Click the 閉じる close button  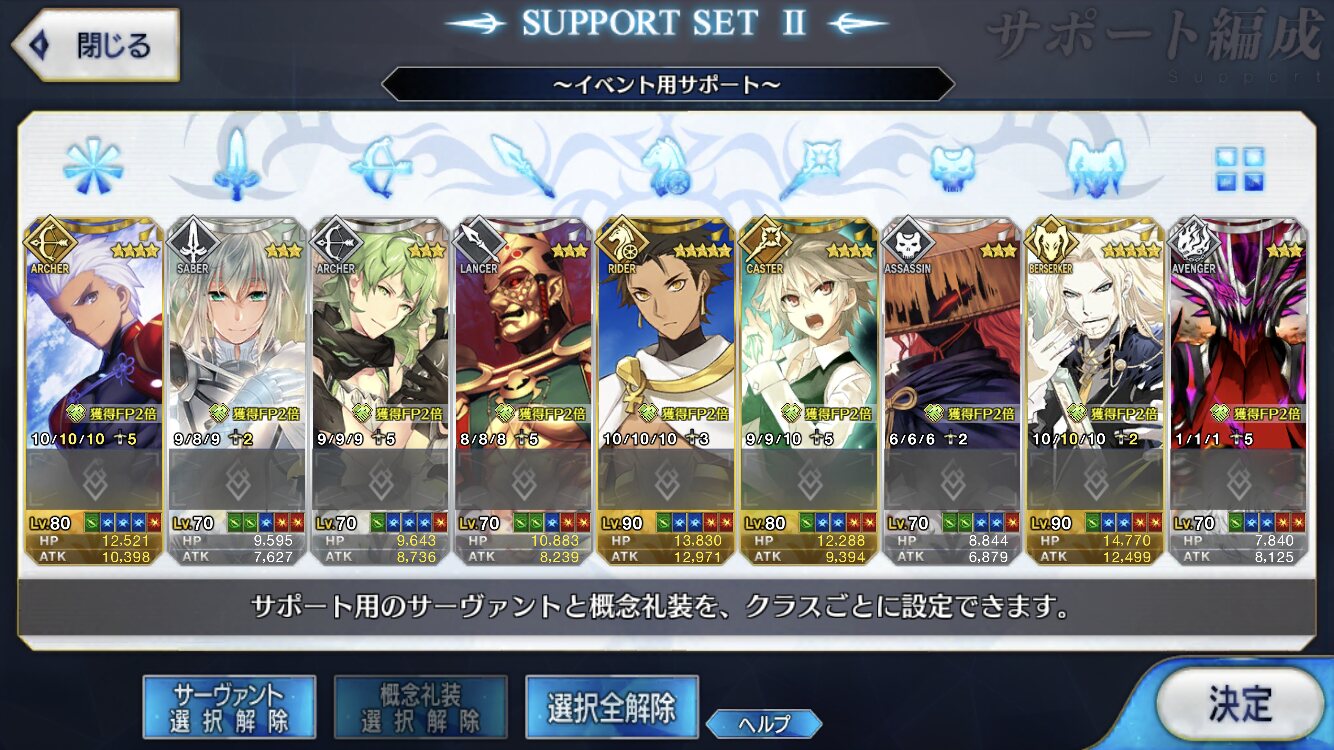[x=96, y=45]
